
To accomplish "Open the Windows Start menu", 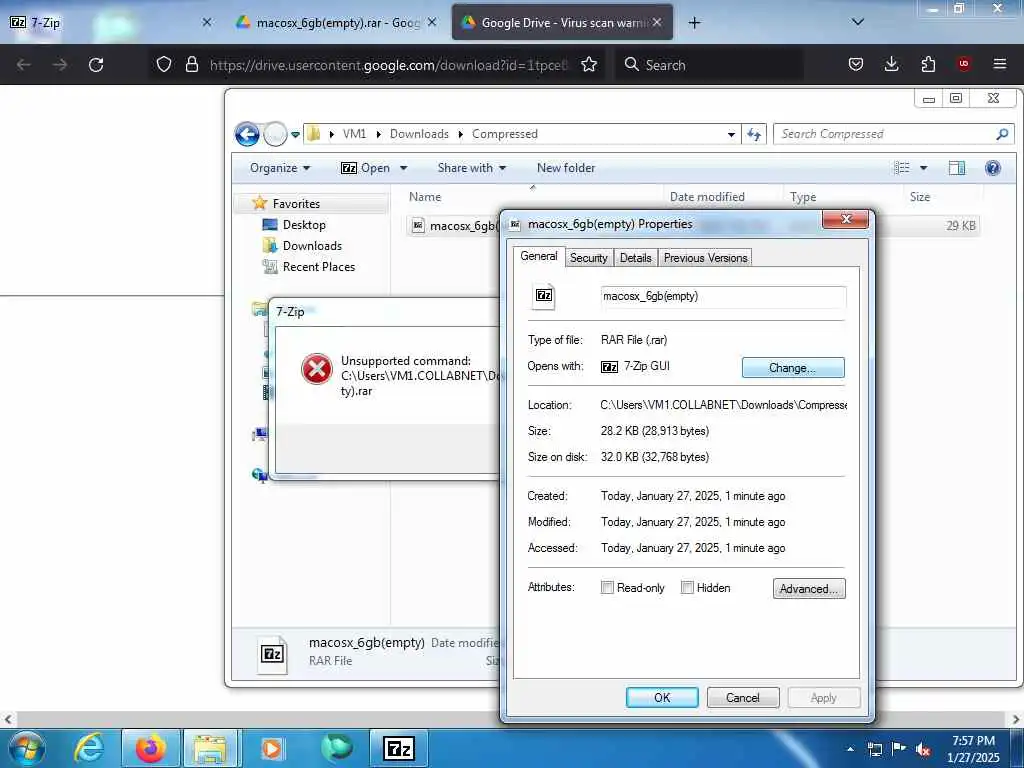I will pos(27,748).
